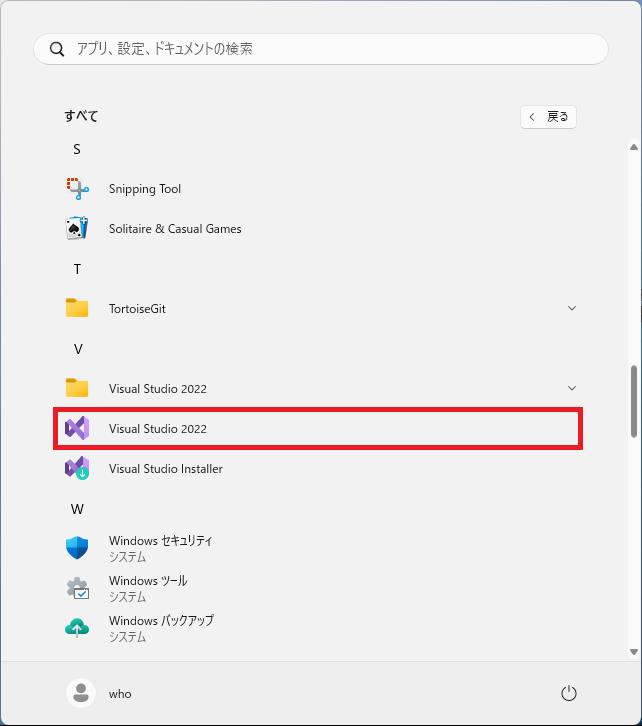This screenshot has width=642, height=726.
Task: Open the Visual Studio Installer icon
Action: 77,468
